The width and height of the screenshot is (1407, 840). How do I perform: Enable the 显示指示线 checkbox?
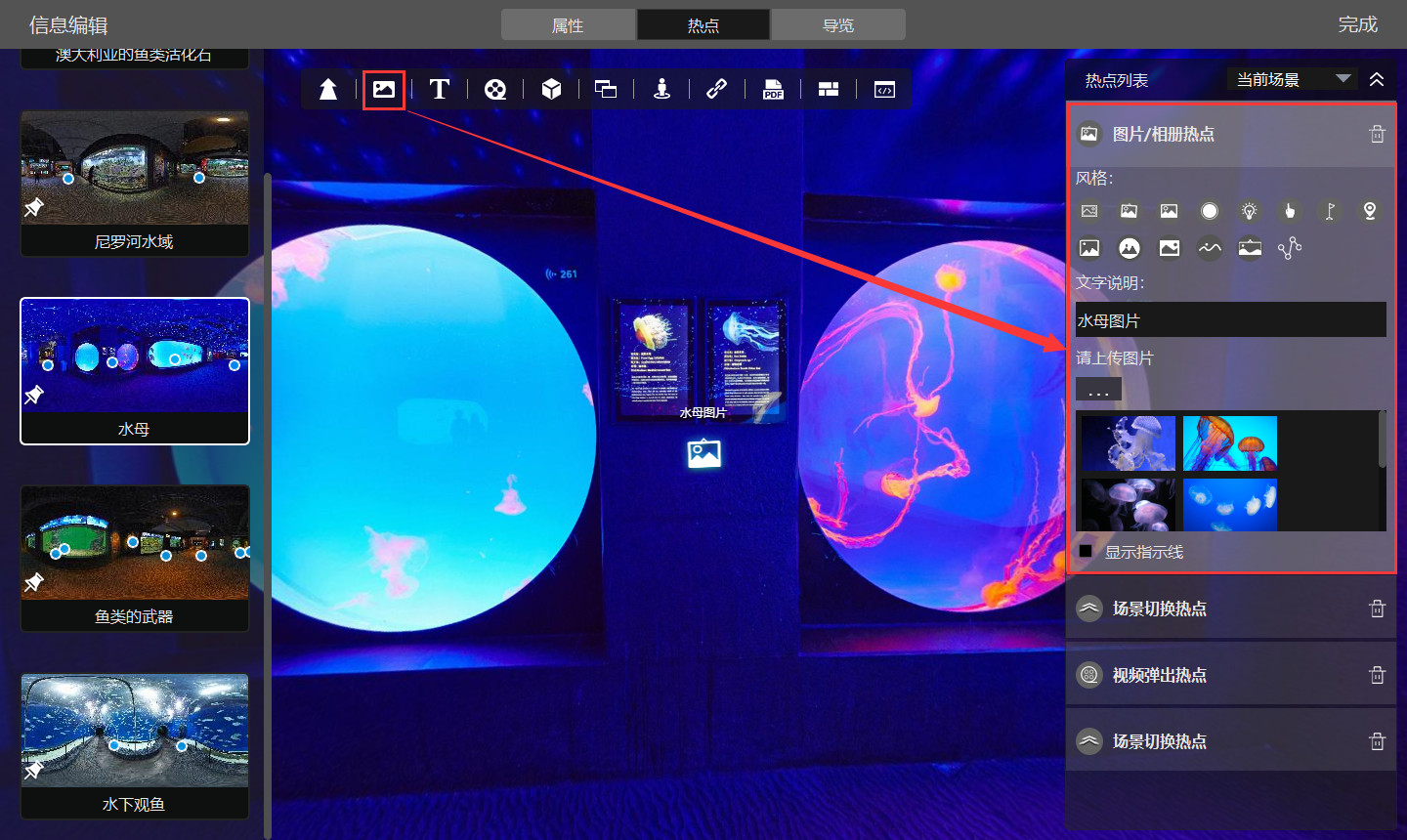(x=1086, y=552)
